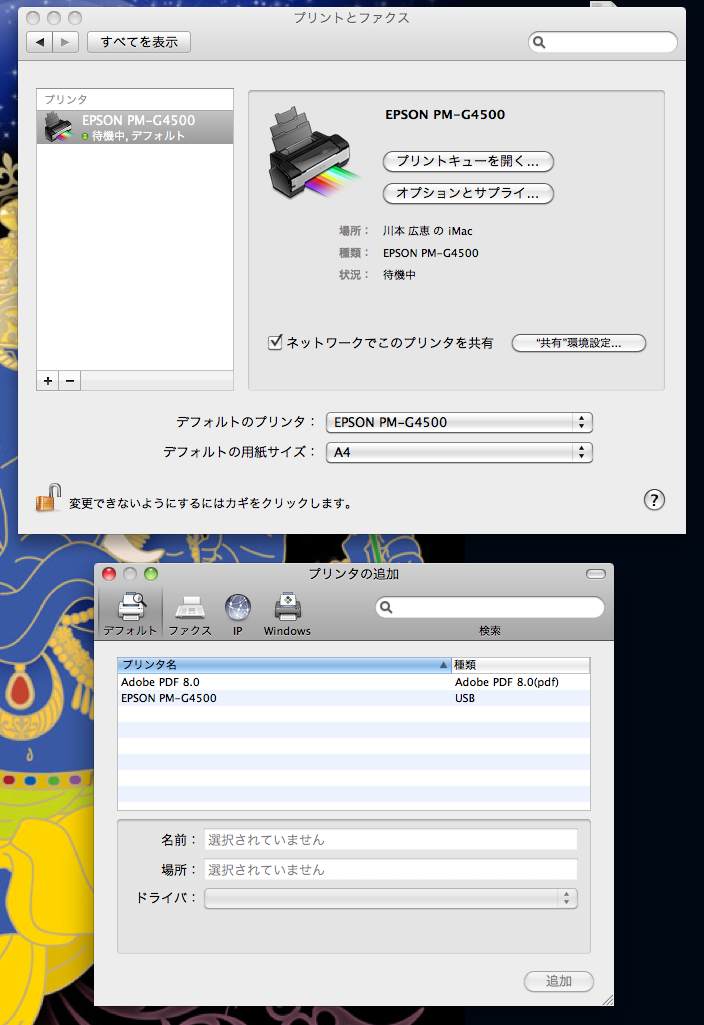Click the help question mark button
Image resolution: width=704 pixels, height=1025 pixels.
pyautogui.click(x=654, y=500)
